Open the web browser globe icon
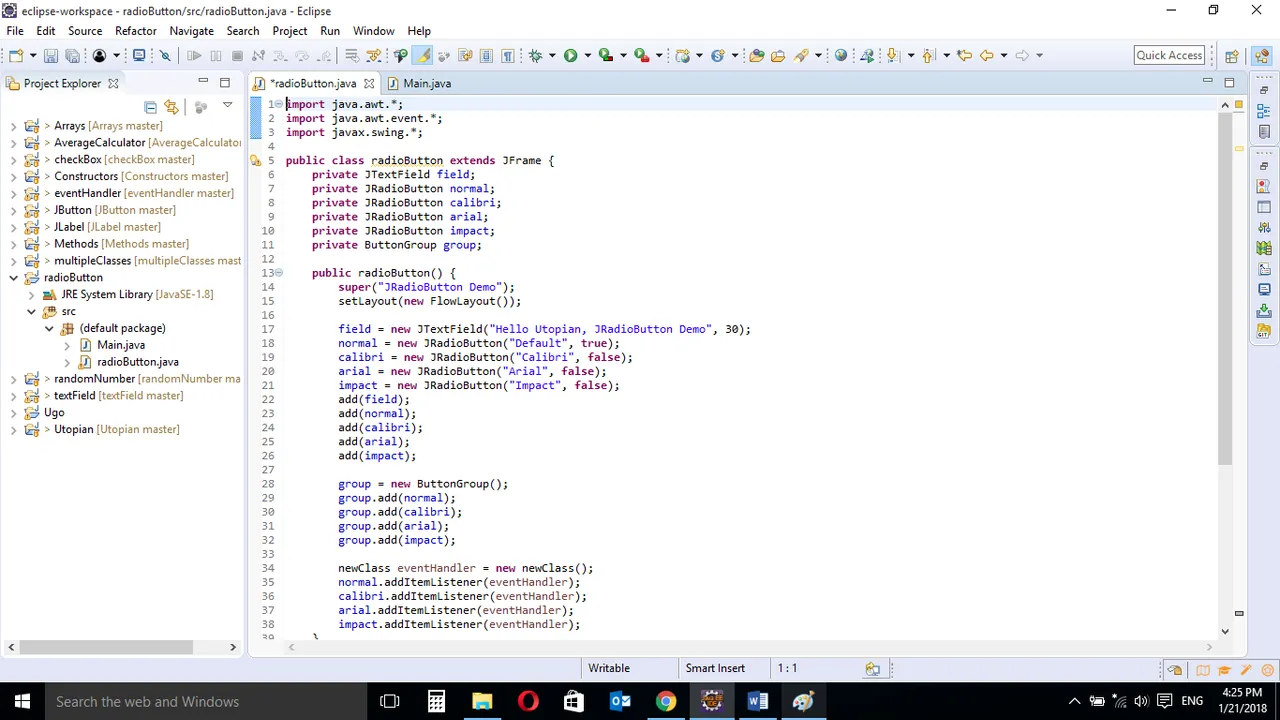The image size is (1280, 720). pyautogui.click(x=841, y=55)
